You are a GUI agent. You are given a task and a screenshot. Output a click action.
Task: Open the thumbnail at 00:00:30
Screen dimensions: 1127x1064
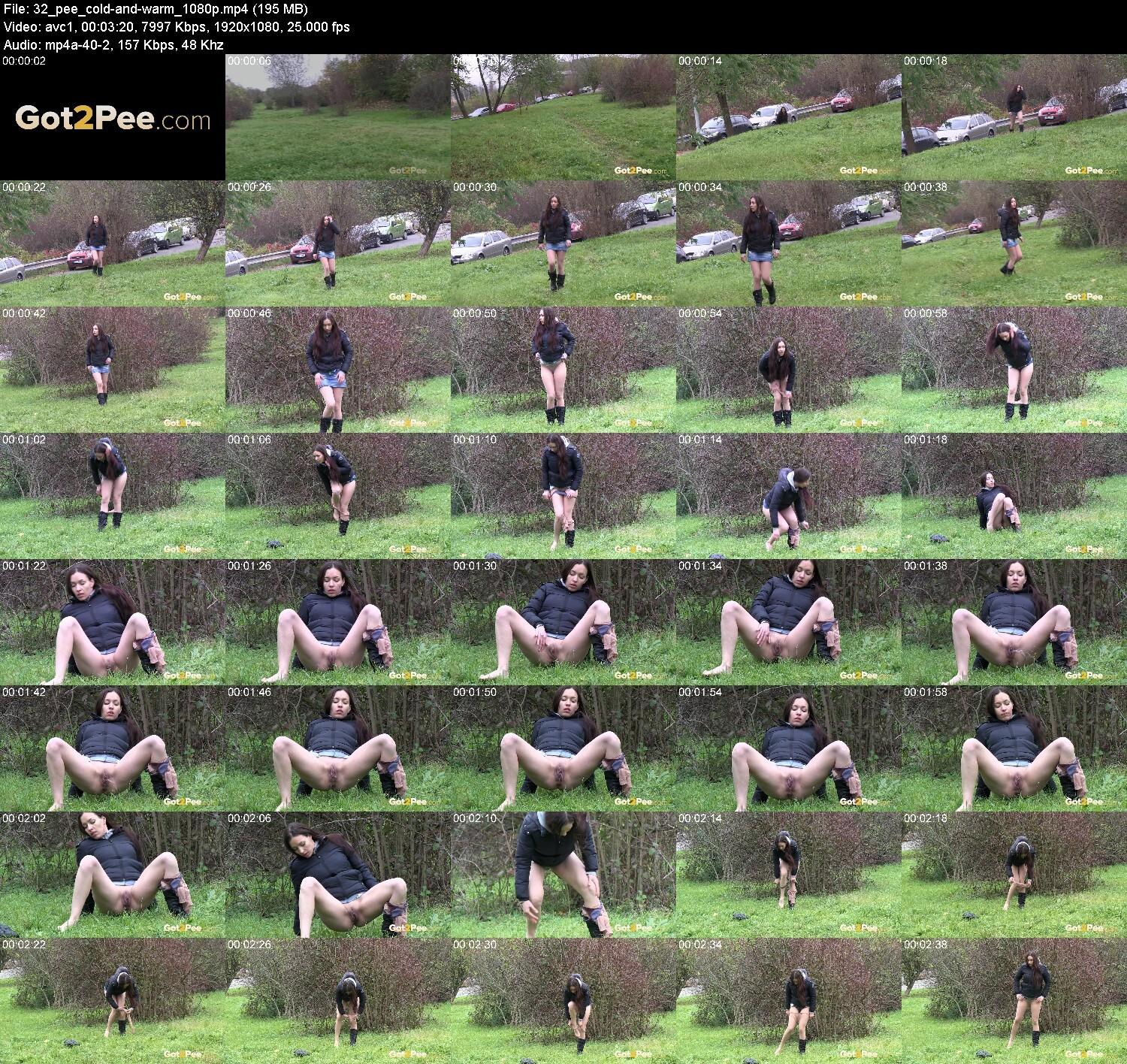[563, 243]
